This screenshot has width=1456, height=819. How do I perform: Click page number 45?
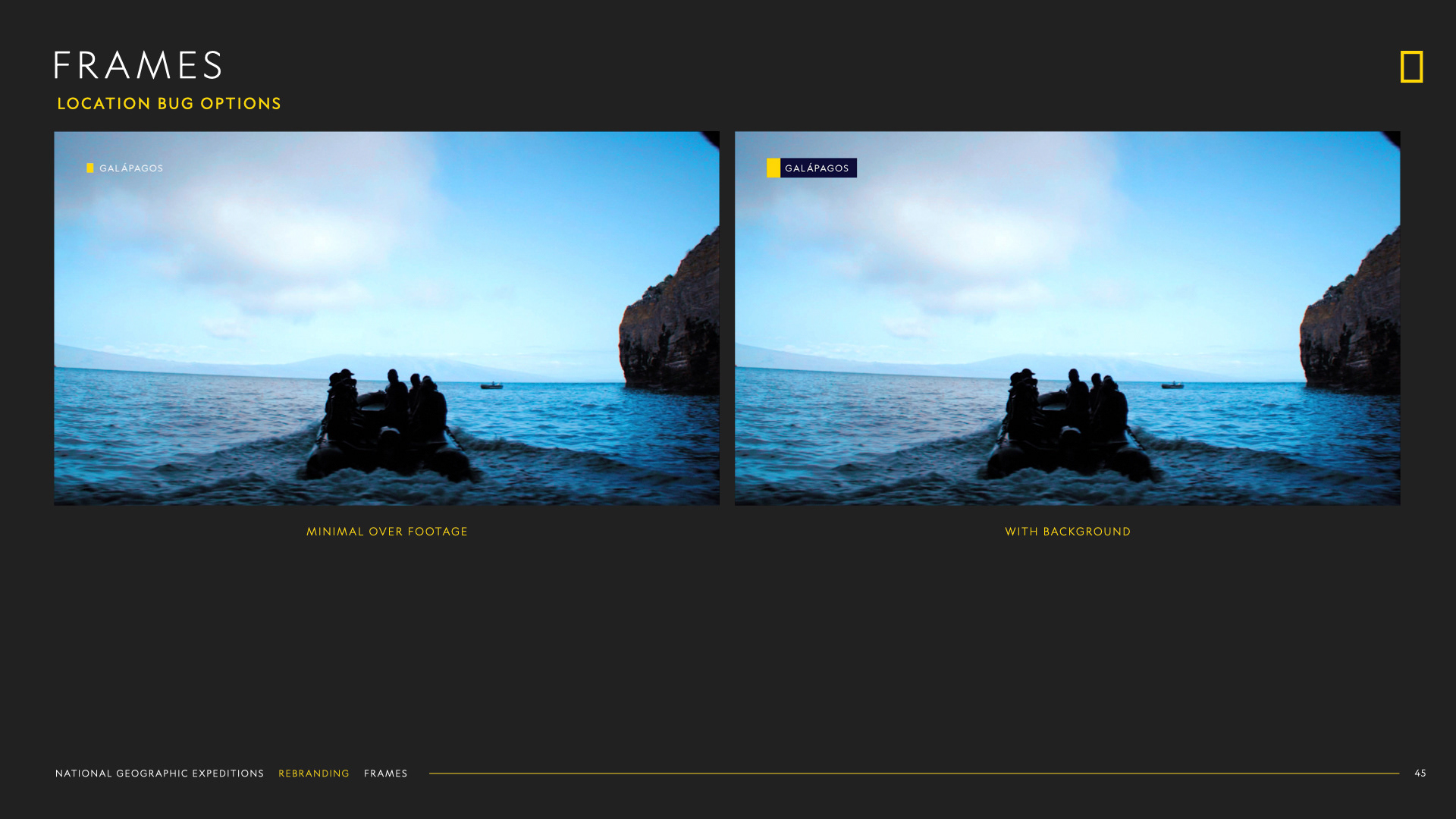[x=1420, y=773]
